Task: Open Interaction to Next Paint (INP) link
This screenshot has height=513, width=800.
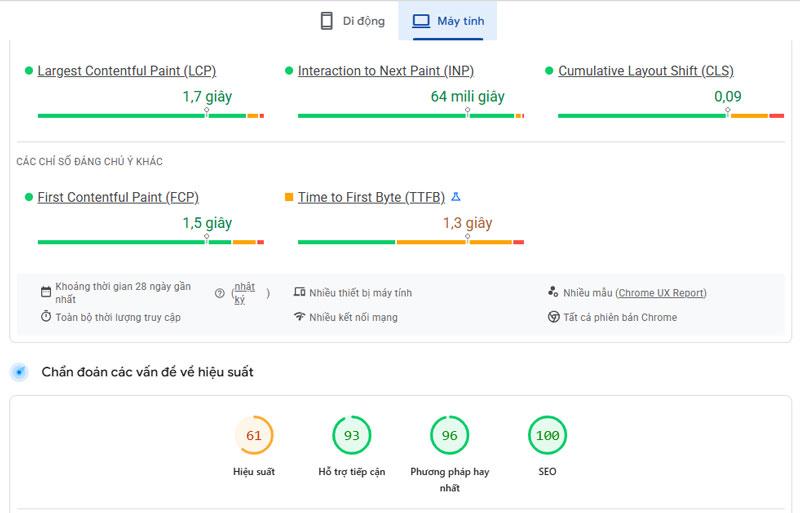Action: (386, 70)
